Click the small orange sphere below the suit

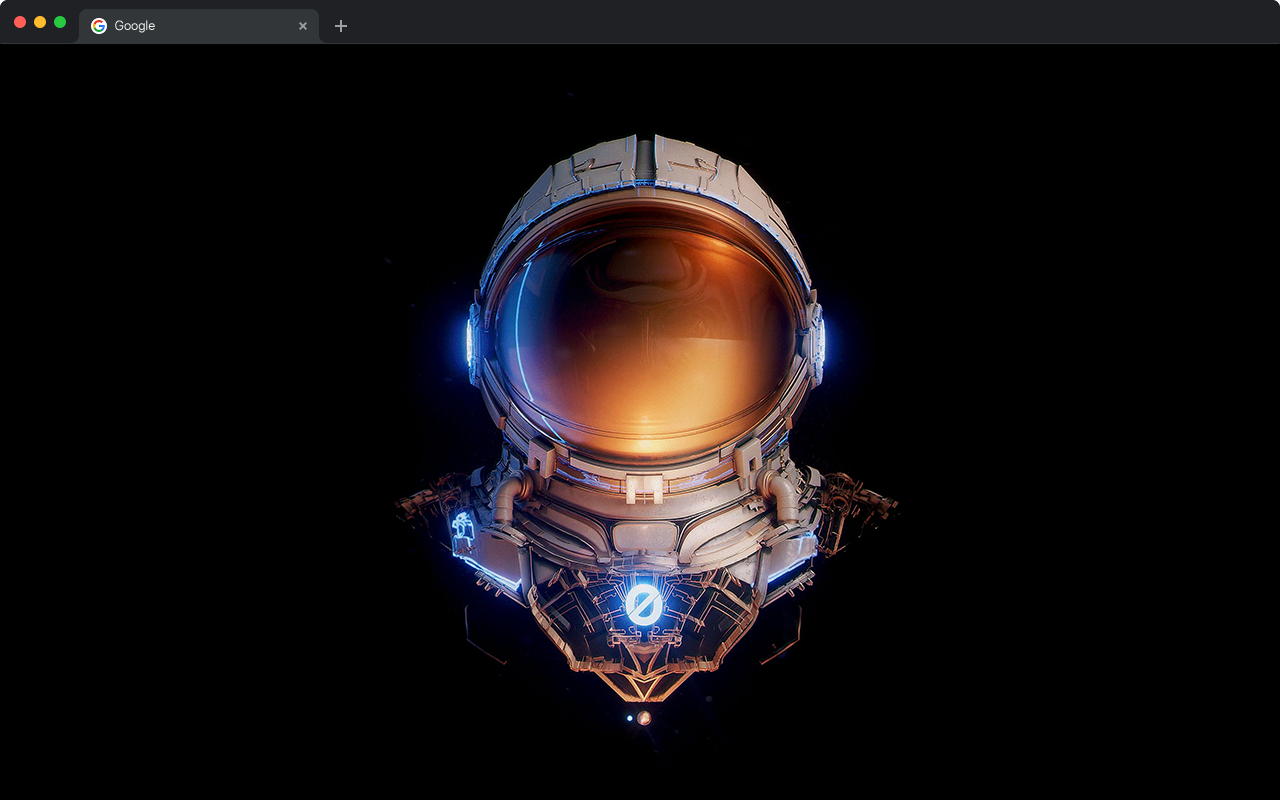point(644,718)
